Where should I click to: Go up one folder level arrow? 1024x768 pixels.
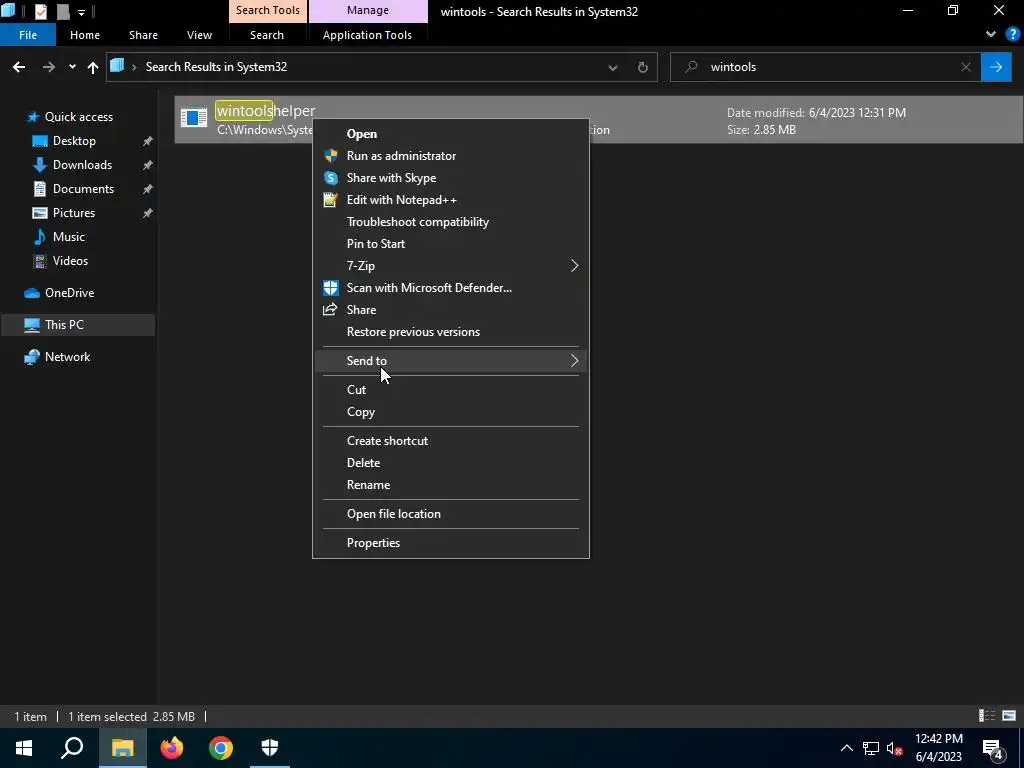(93, 67)
